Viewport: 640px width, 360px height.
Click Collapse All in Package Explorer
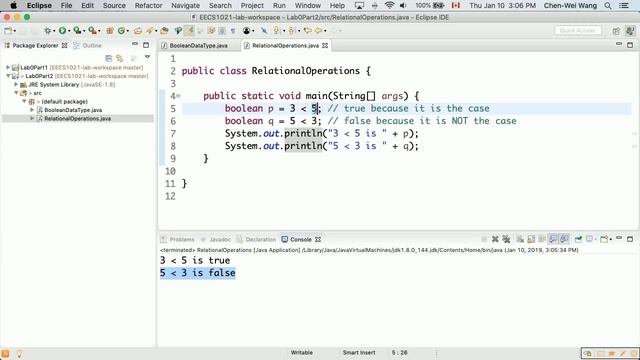coord(108,58)
